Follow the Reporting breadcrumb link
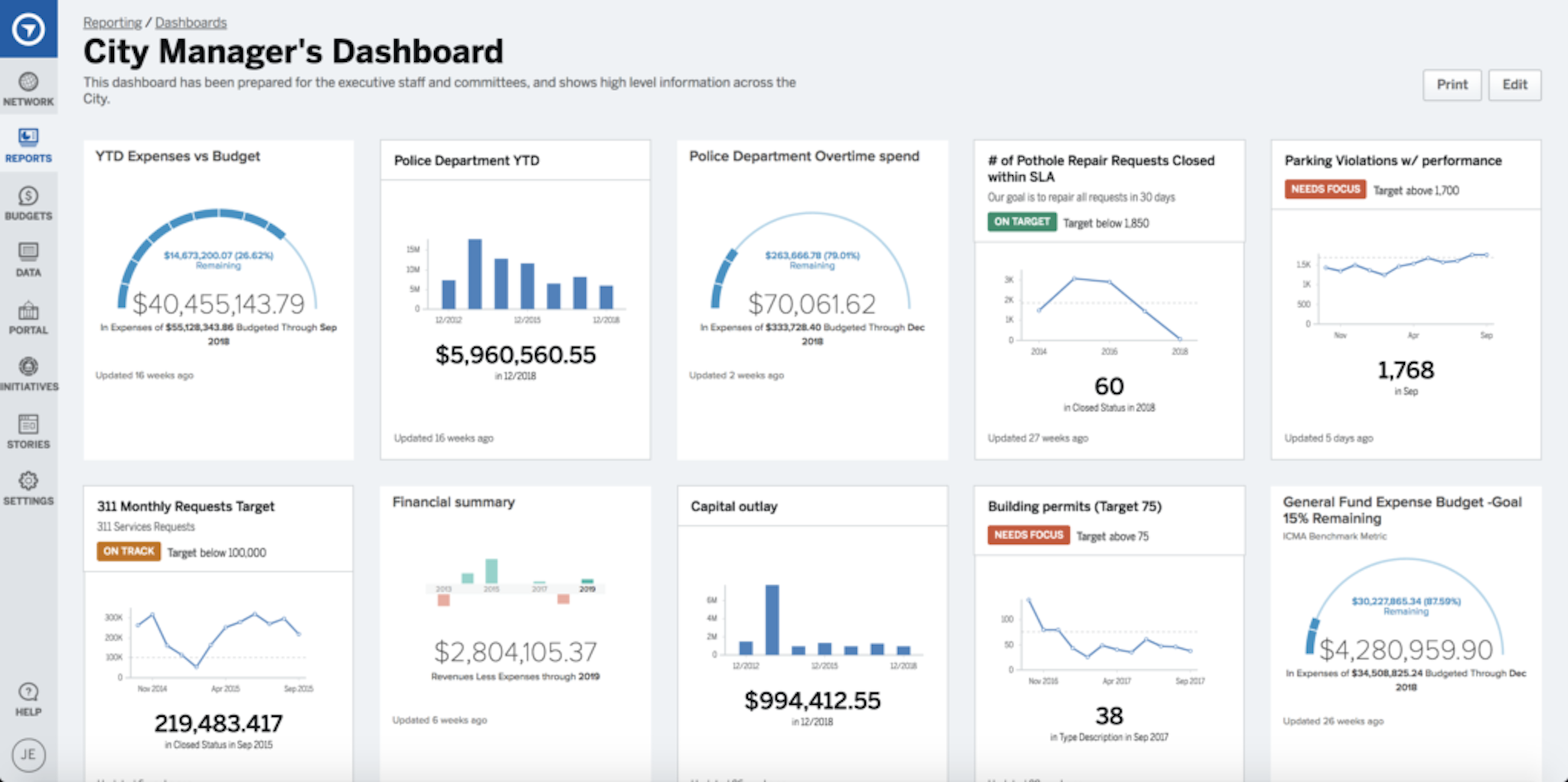Screen dimensions: 1568x782 (x=113, y=23)
